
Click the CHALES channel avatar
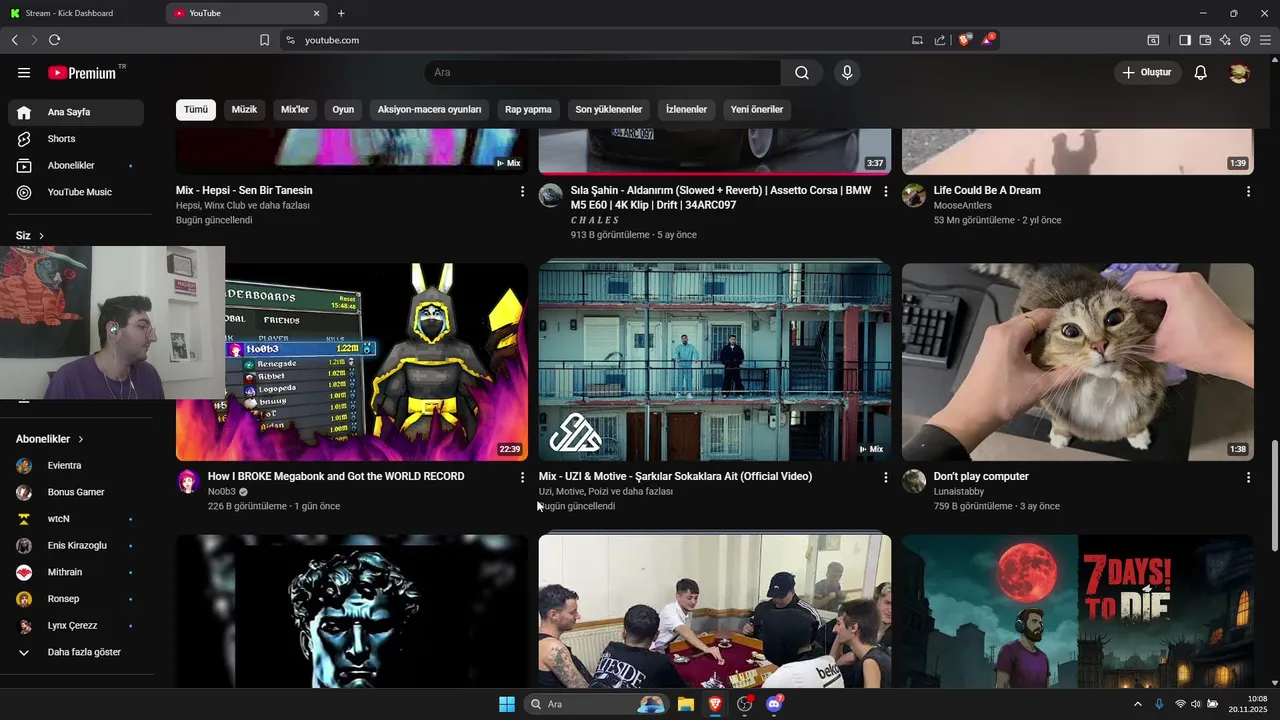click(551, 195)
